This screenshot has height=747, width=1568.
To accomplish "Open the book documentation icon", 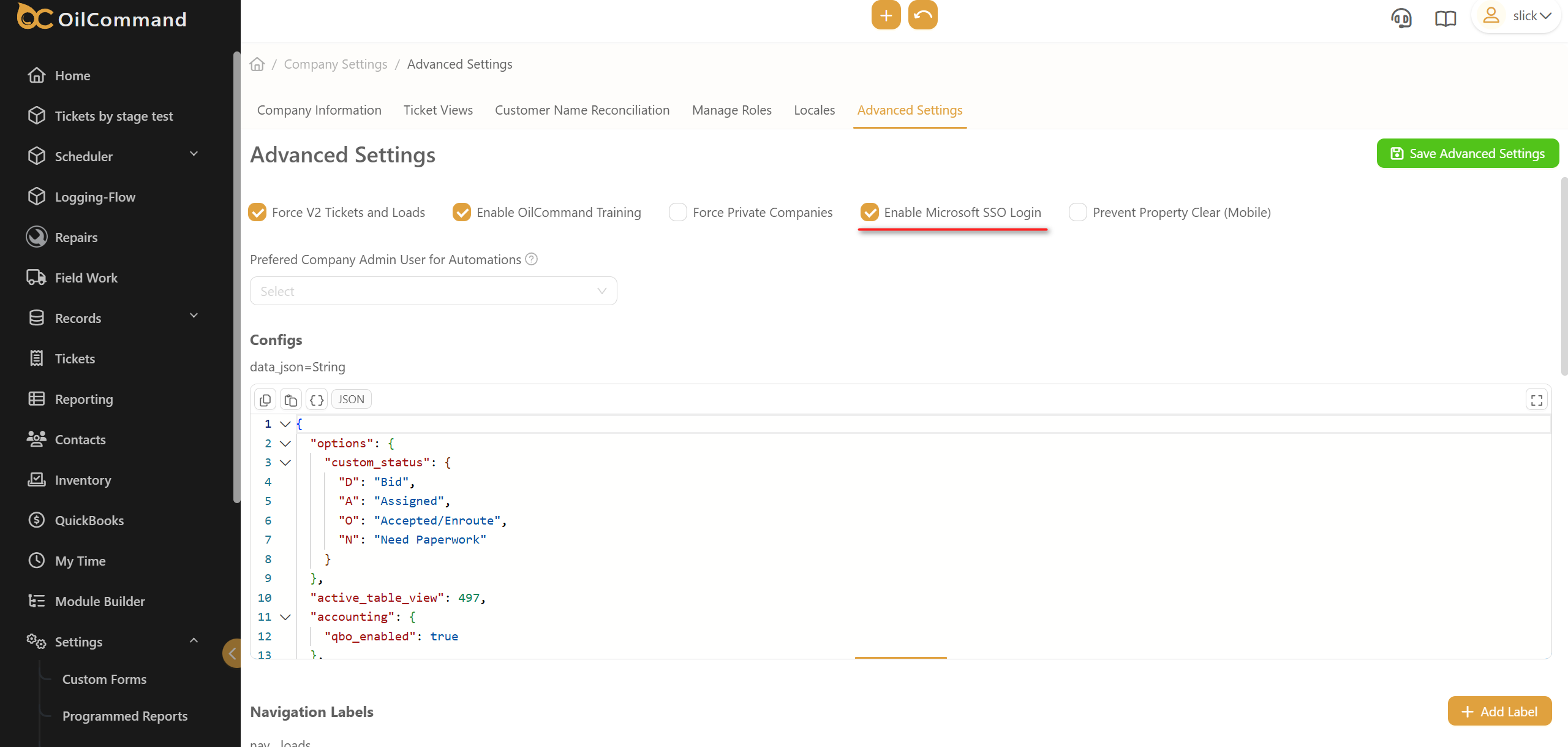I will coord(1445,18).
